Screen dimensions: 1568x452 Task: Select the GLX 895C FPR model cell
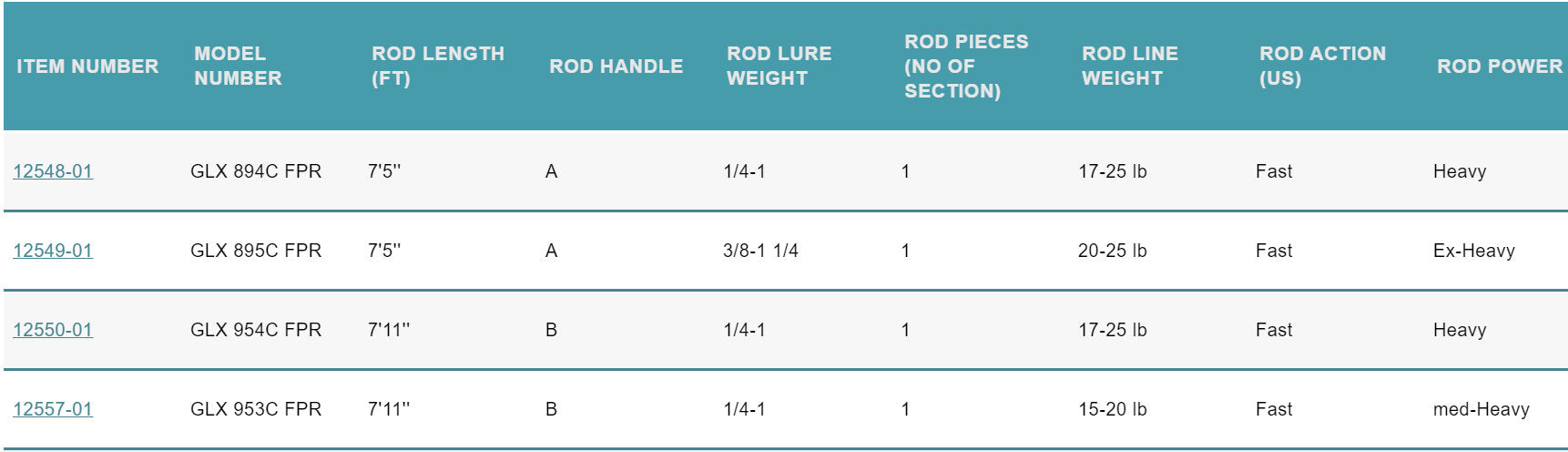(x=256, y=251)
